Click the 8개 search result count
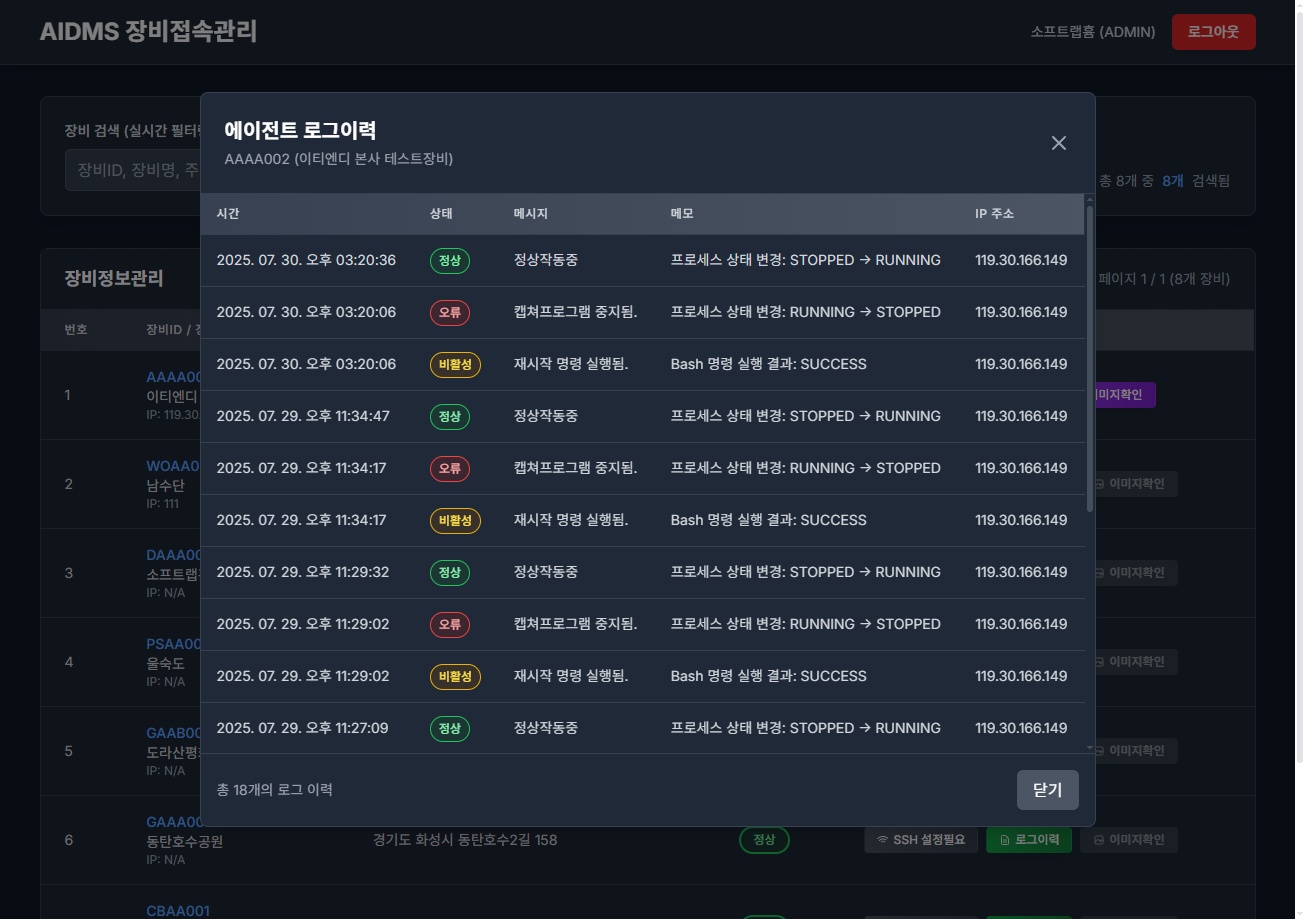This screenshot has width=1305, height=919. tap(1173, 181)
